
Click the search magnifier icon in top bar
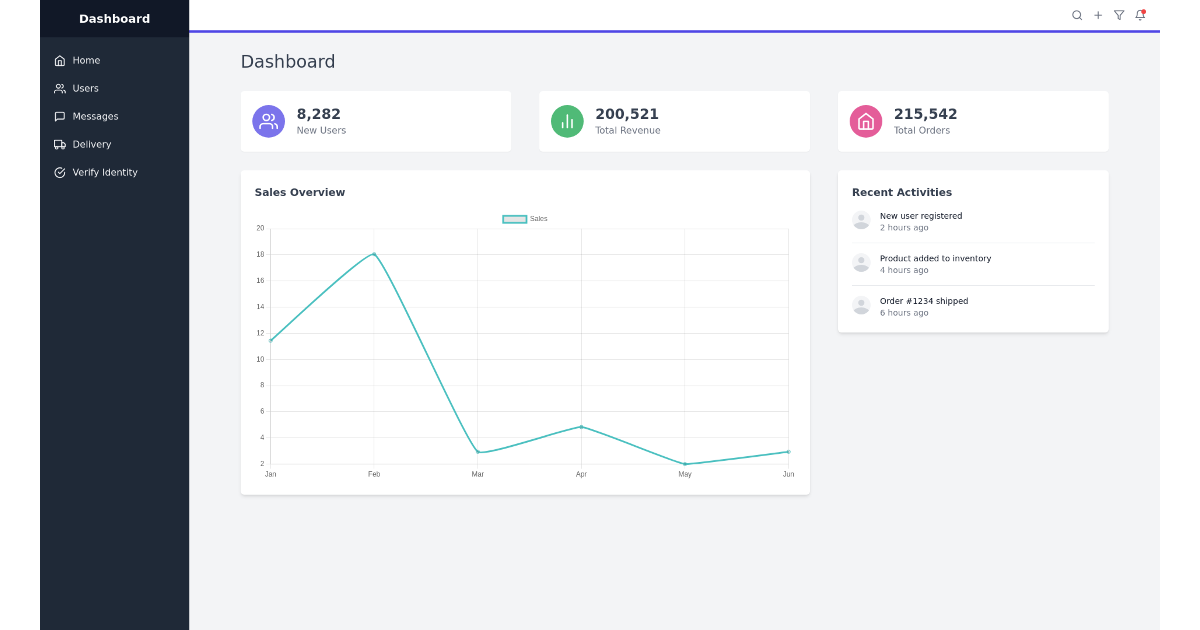(1077, 15)
